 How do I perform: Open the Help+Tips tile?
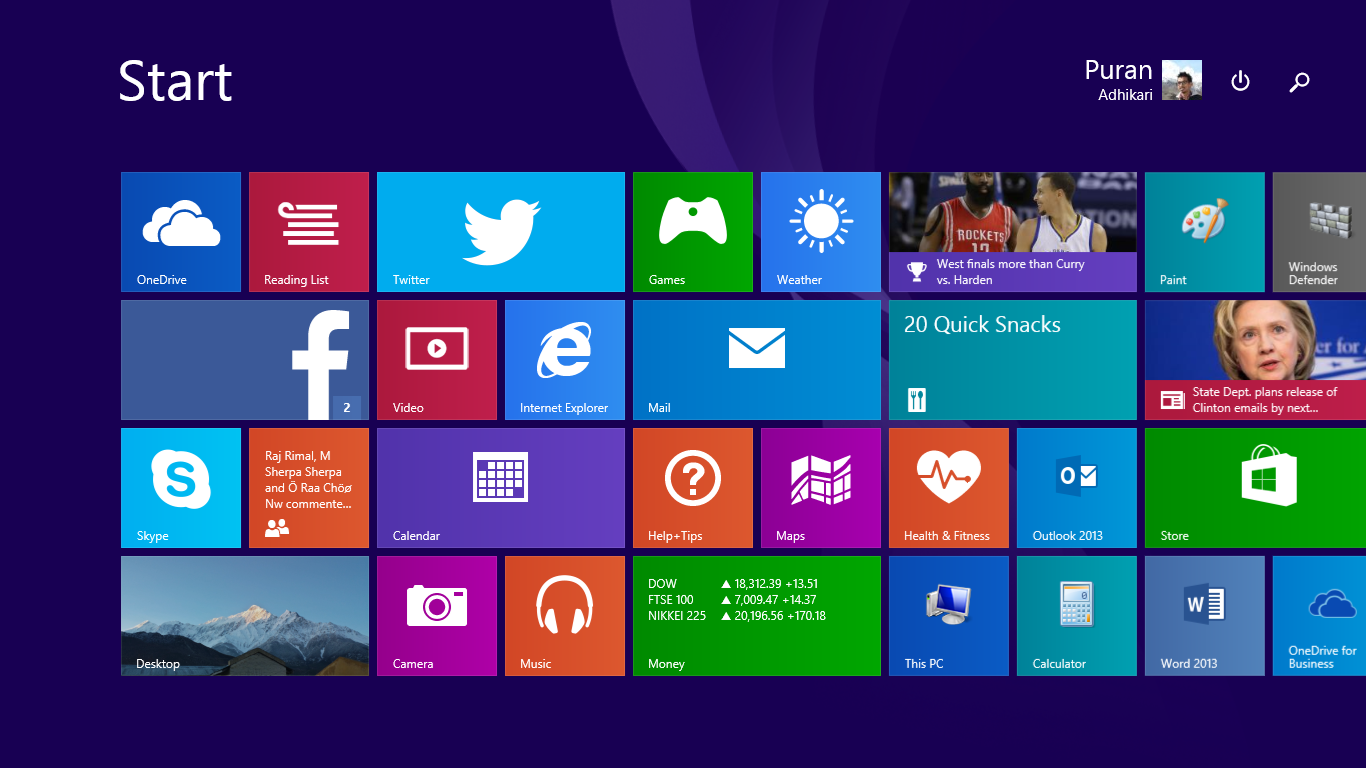pos(693,488)
